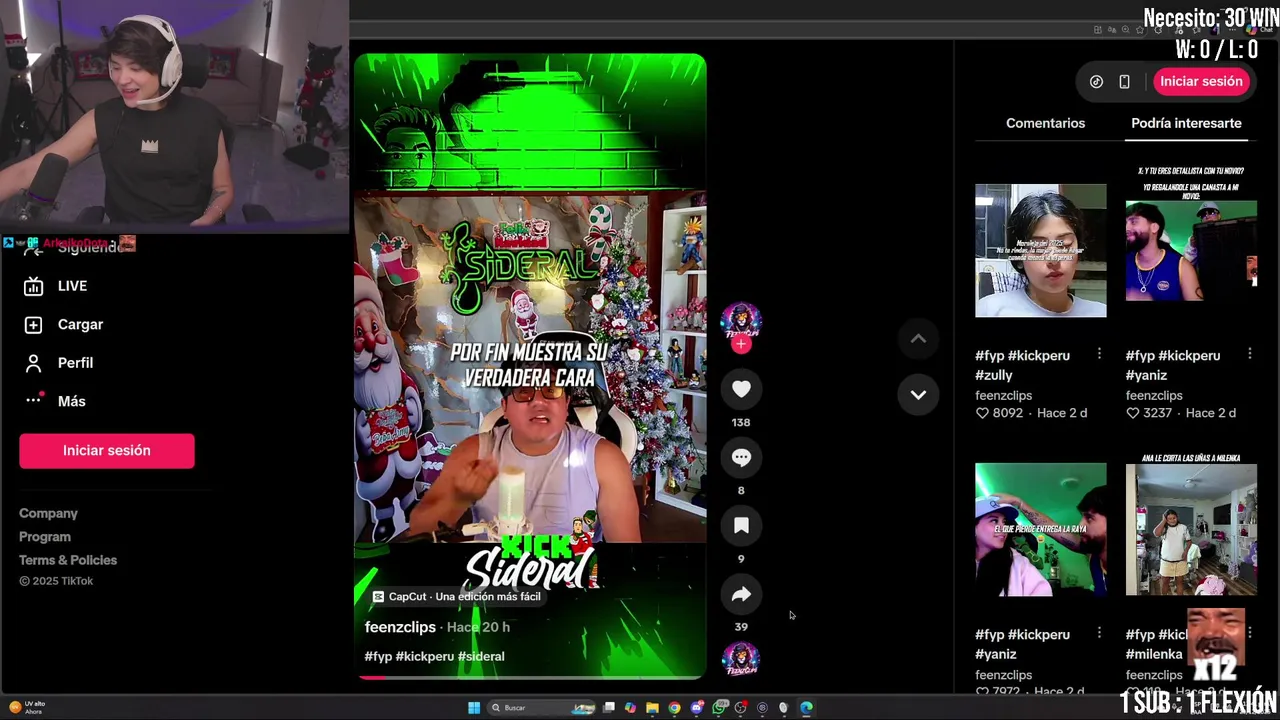Seek using the video progress bar
This screenshot has width=1280, height=720.
click(530, 677)
